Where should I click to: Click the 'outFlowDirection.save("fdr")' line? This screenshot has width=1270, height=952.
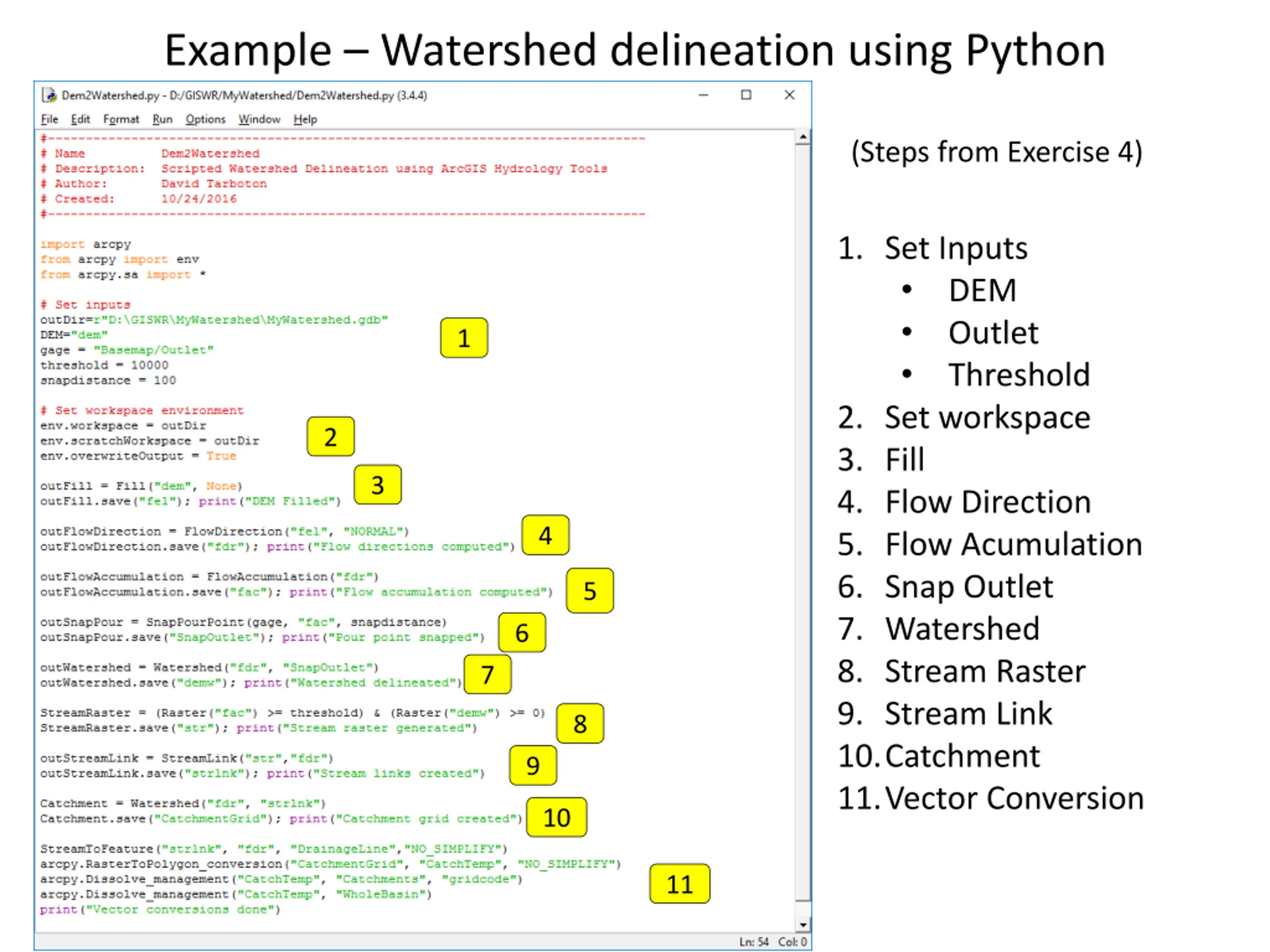click(x=278, y=546)
